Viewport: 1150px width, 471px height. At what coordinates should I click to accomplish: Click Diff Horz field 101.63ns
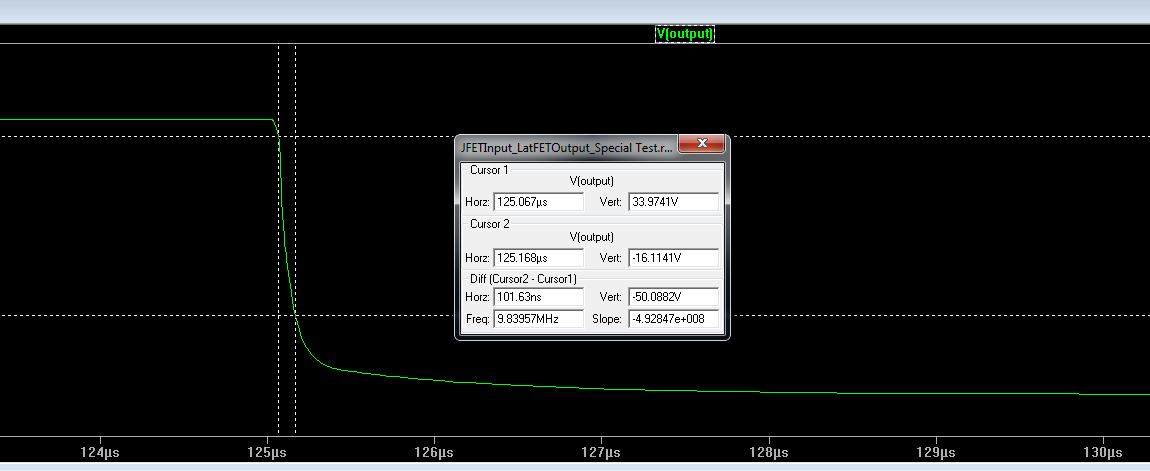pos(538,296)
